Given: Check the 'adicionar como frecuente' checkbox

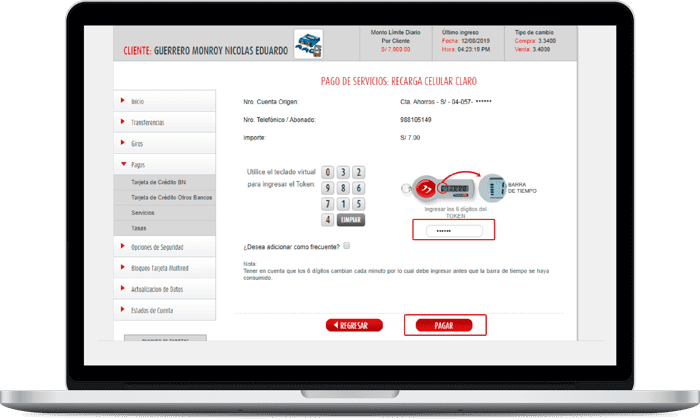Looking at the screenshot, I should pos(347,245).
